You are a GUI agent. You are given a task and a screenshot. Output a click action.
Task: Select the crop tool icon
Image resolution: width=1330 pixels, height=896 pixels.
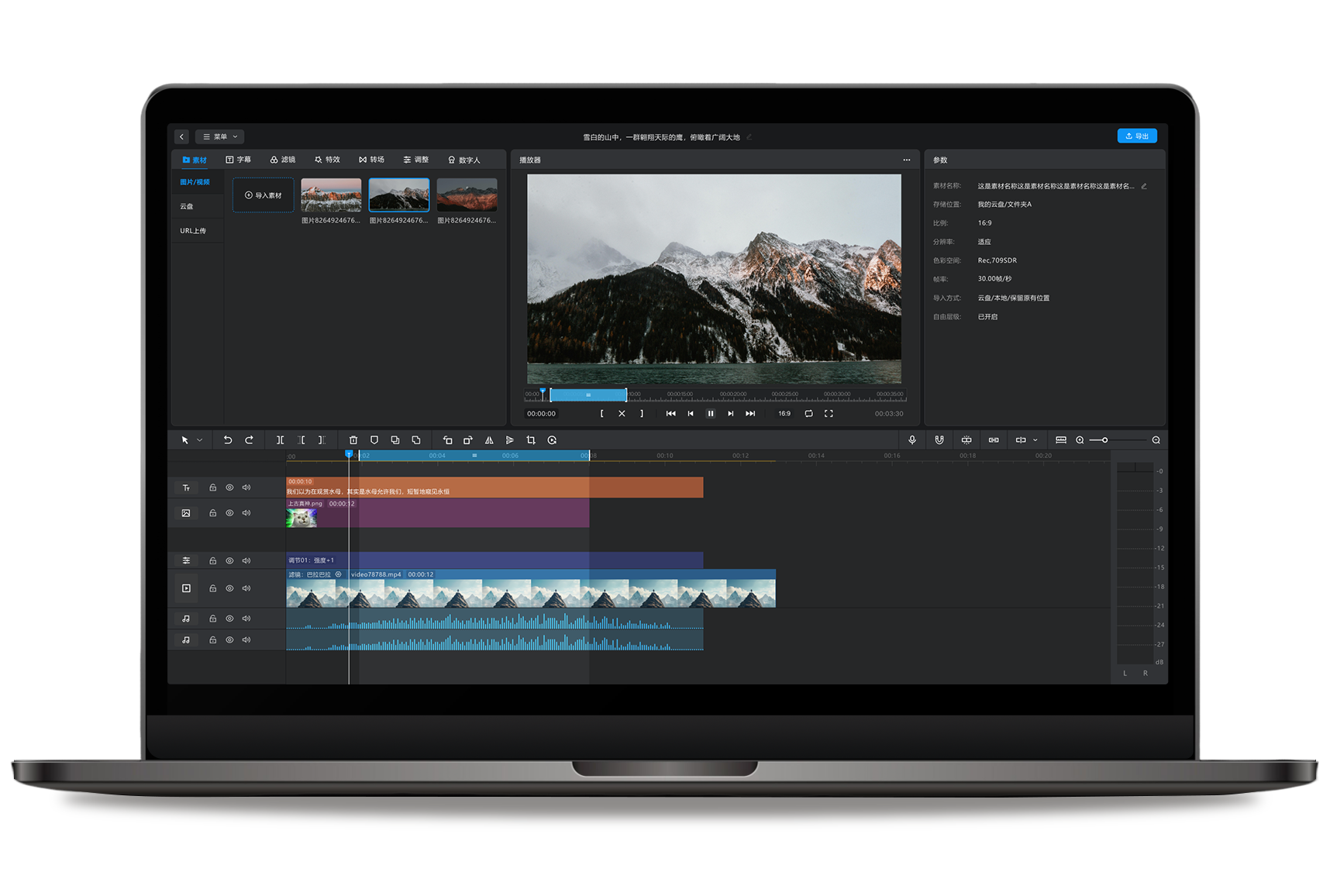[x=531, y=440]
